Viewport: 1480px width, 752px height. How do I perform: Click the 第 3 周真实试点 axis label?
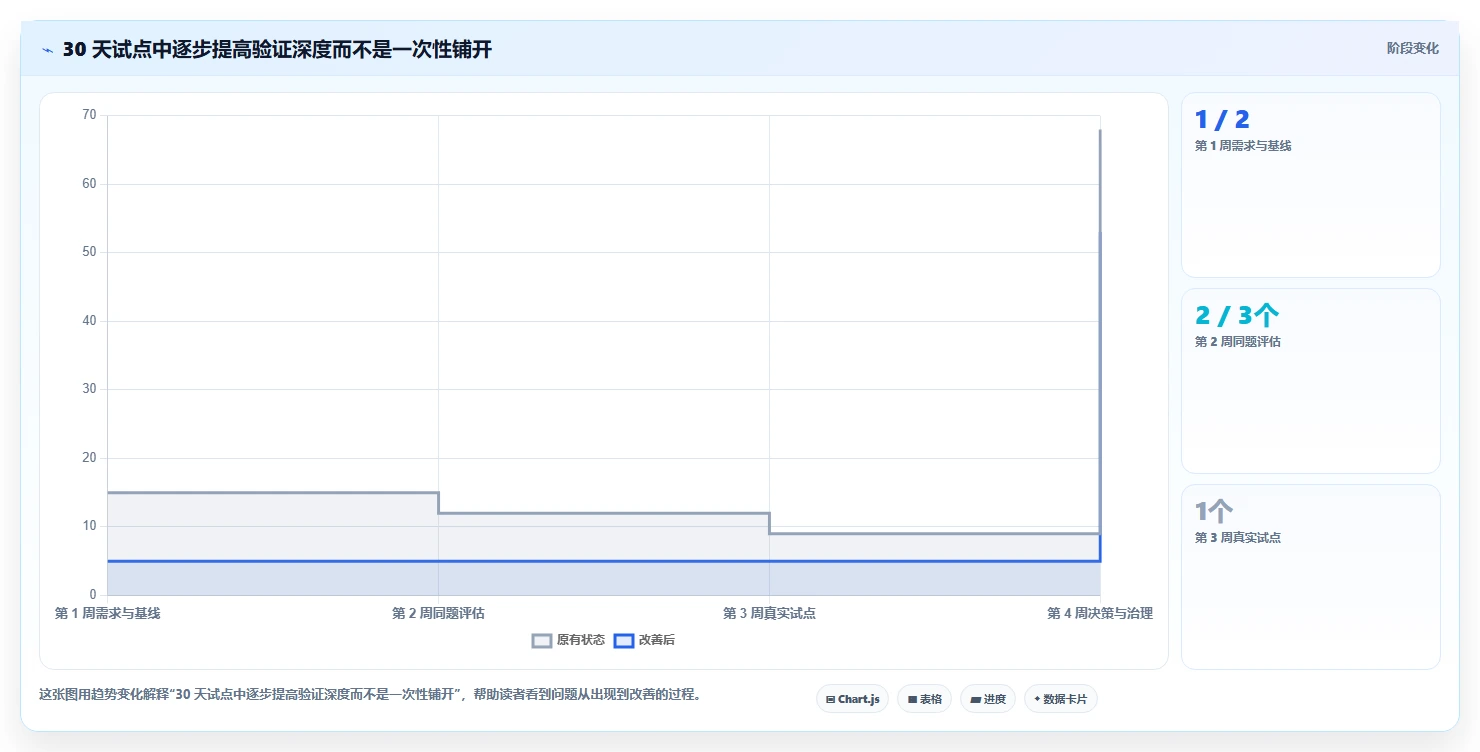(769, 613)
